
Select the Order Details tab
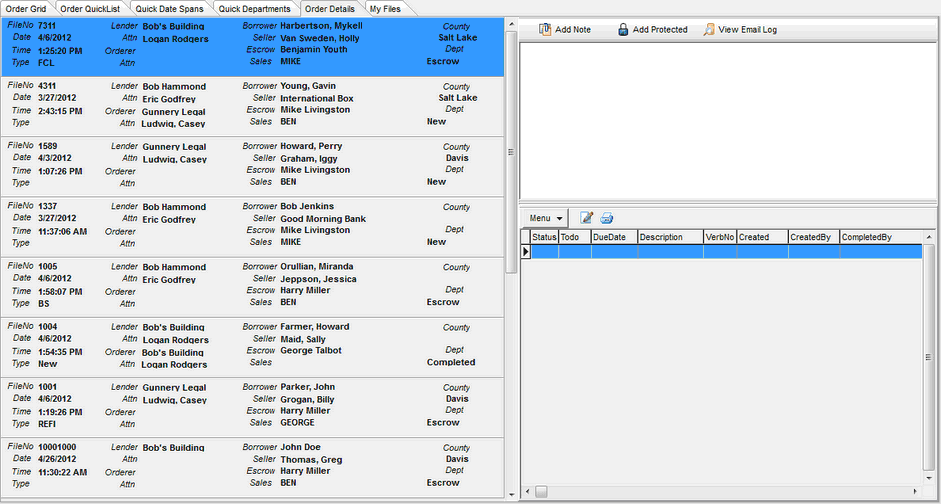pyautogui.click(x=330, y=9)
